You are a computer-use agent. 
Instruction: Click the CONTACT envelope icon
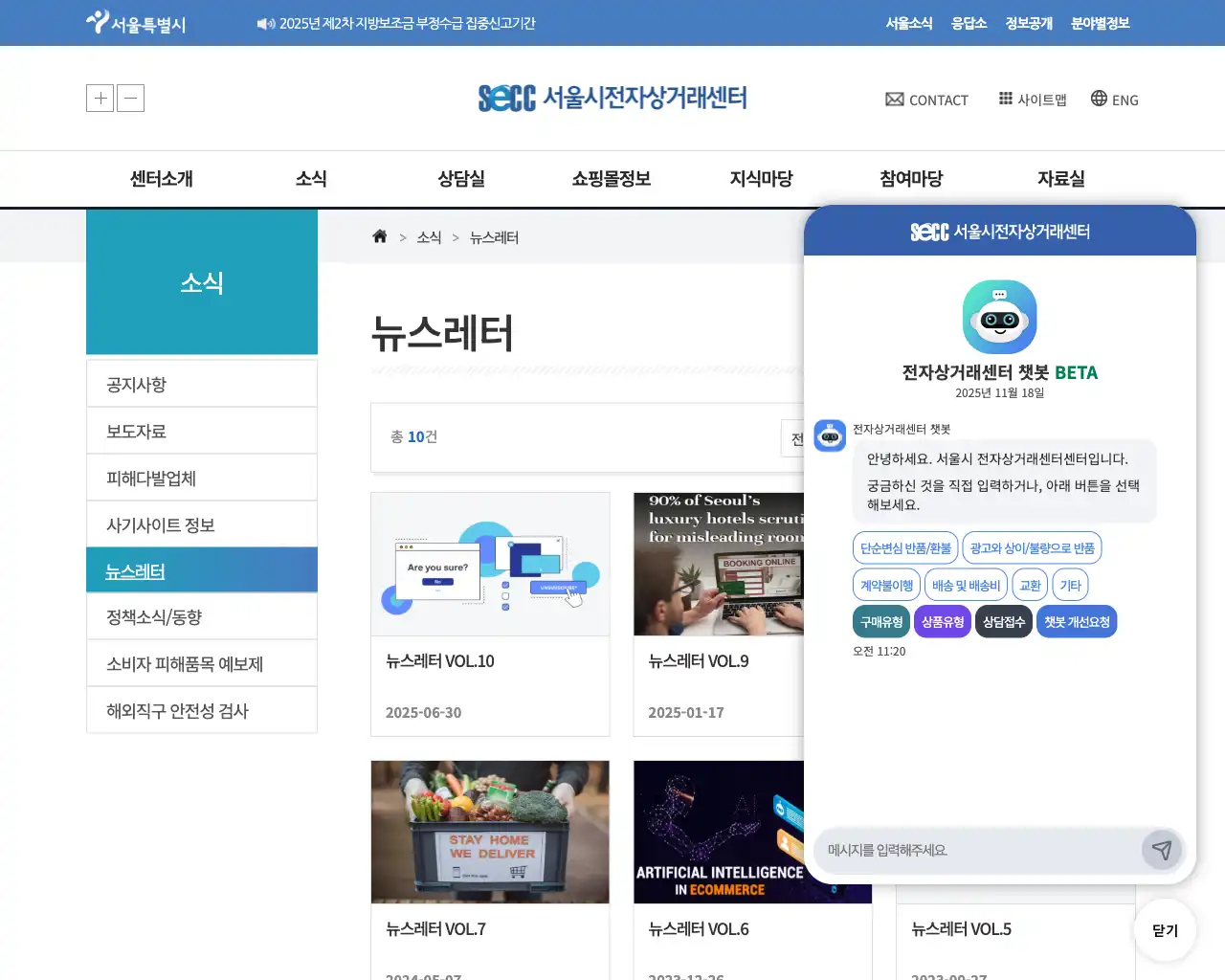pos(894,99)
